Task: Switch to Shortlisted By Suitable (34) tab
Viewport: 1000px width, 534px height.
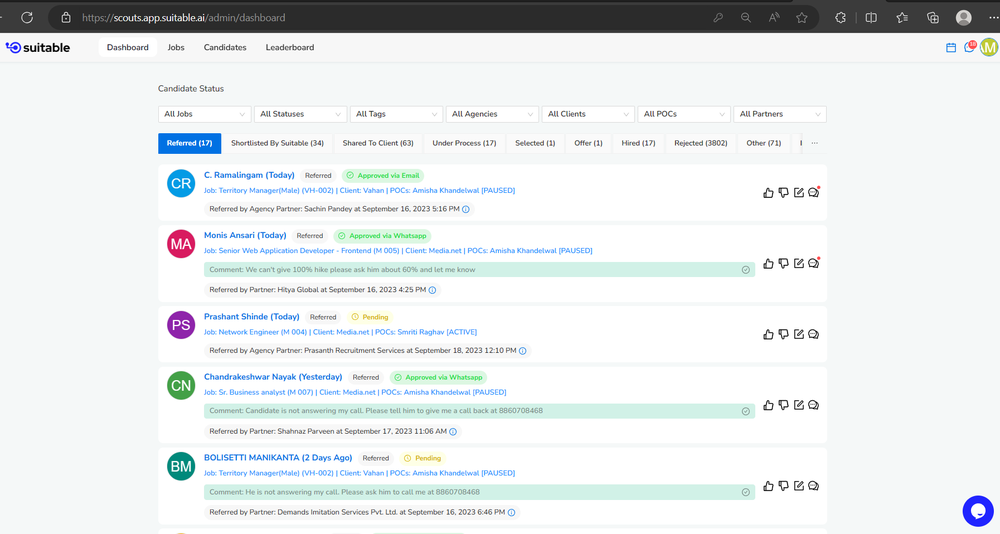Action: [x=277, y=144]
